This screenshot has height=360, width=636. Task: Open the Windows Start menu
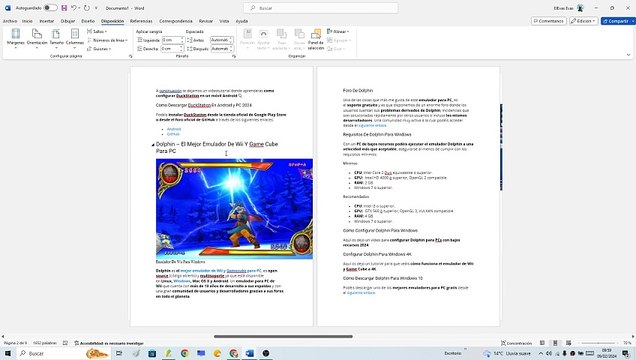click(x=7, y=354)
